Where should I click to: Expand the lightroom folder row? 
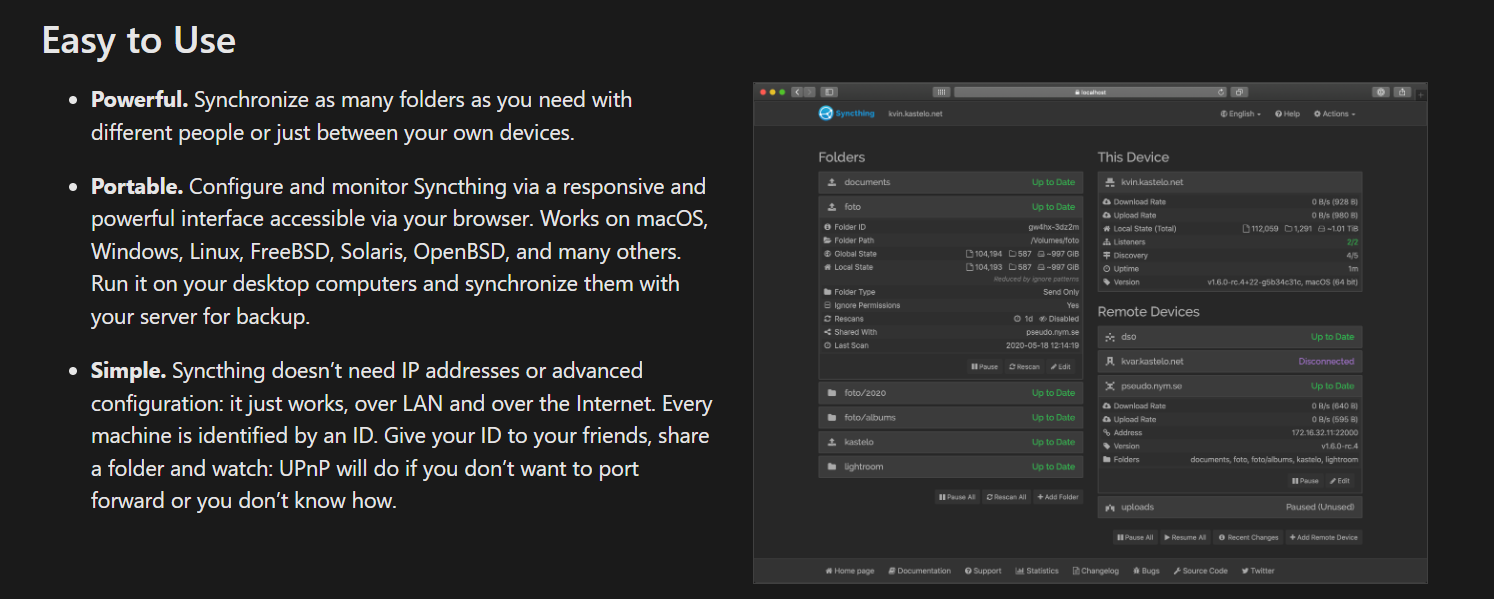point(950,466)
